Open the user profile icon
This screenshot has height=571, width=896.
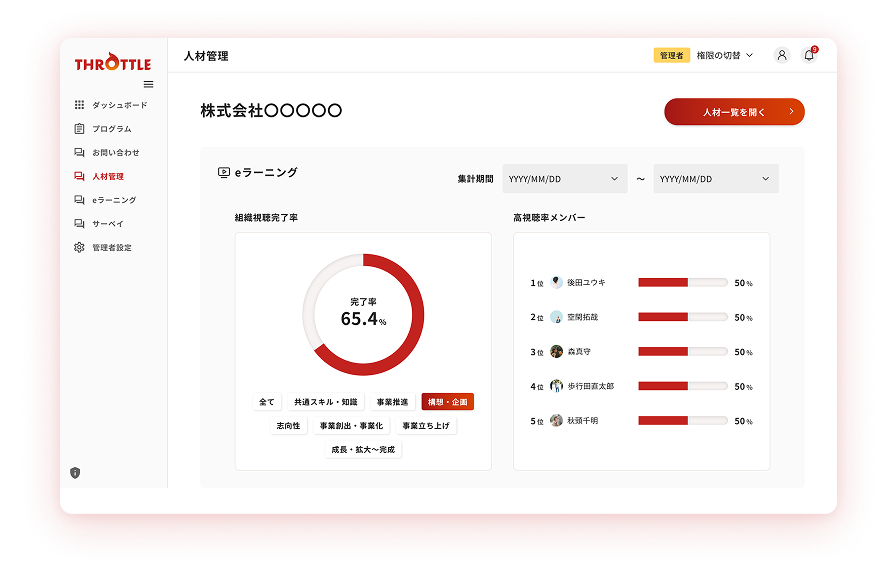782,55
